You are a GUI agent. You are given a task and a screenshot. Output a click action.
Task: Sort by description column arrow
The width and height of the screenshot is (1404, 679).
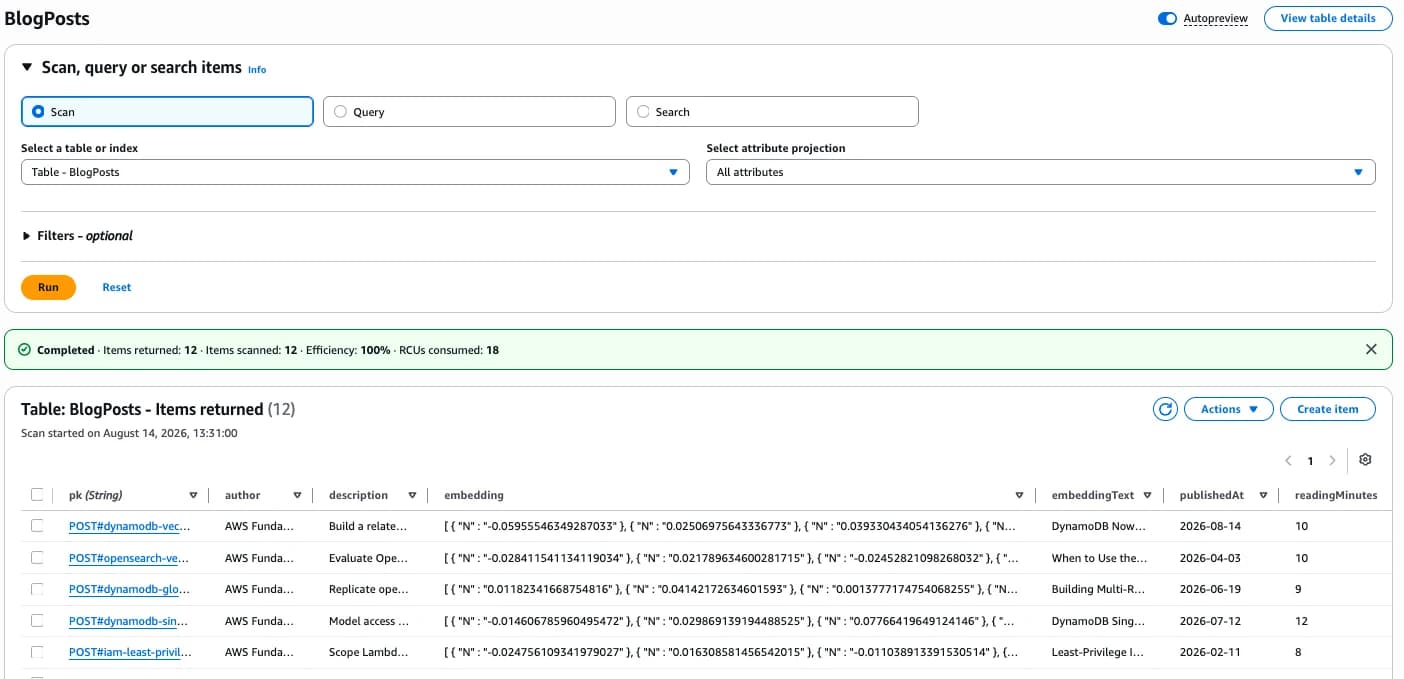coord(412,495)
